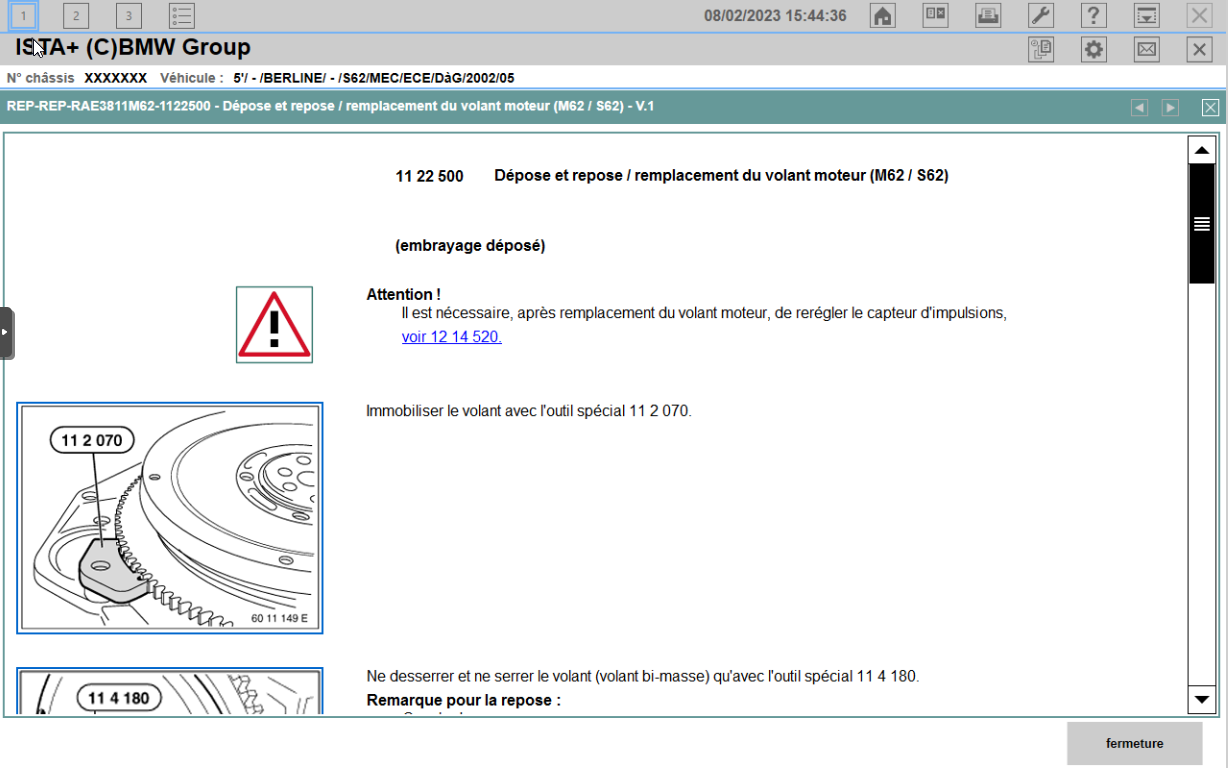Follow the link voir 12 14 520

(452, 338)
